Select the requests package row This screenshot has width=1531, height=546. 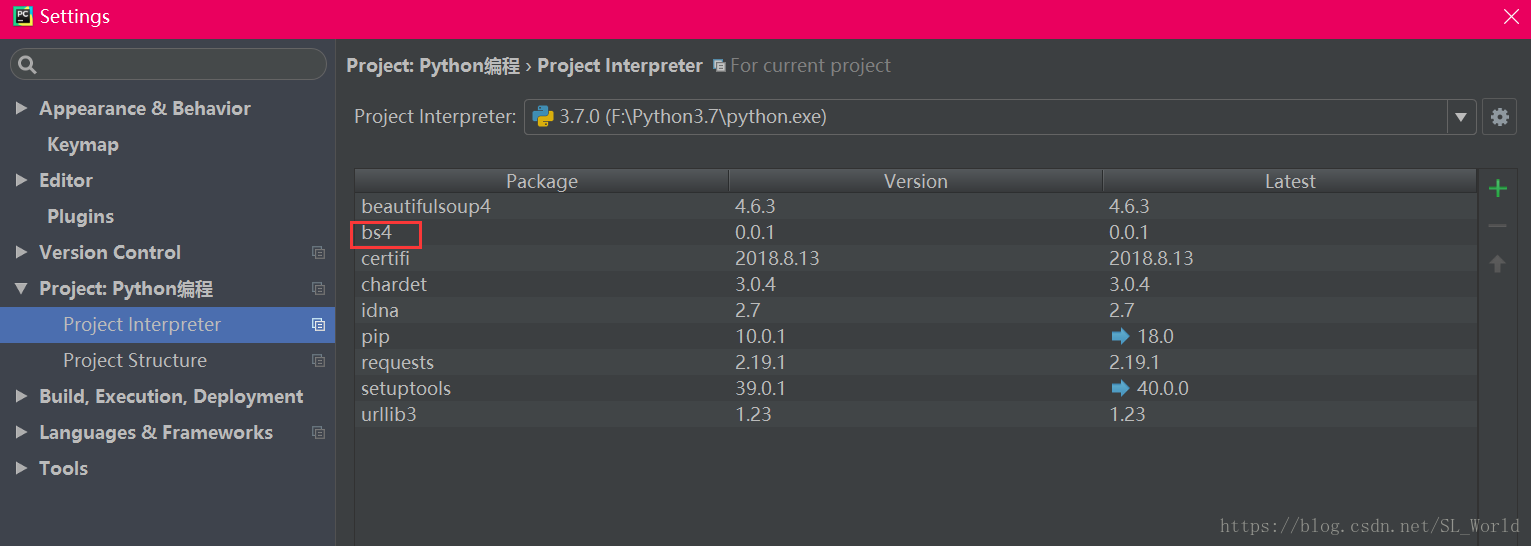(x=915, y=363)
